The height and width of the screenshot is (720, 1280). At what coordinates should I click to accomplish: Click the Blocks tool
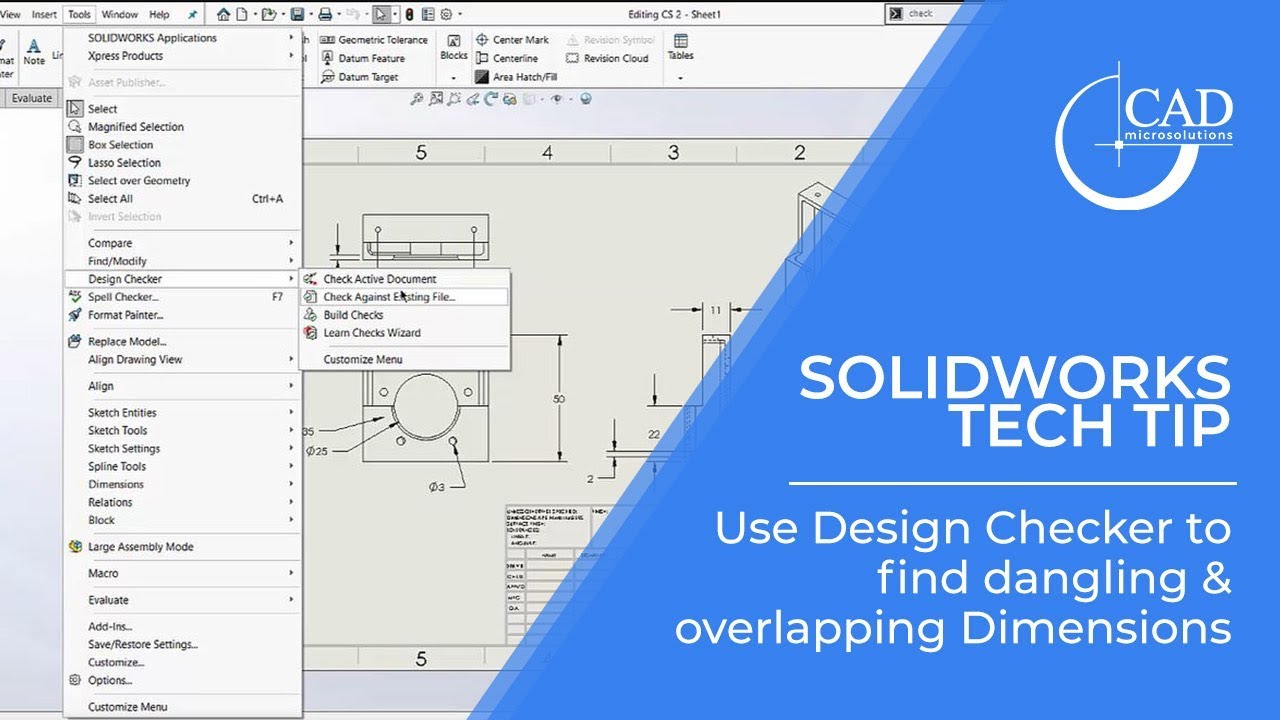tap(454, 48)
